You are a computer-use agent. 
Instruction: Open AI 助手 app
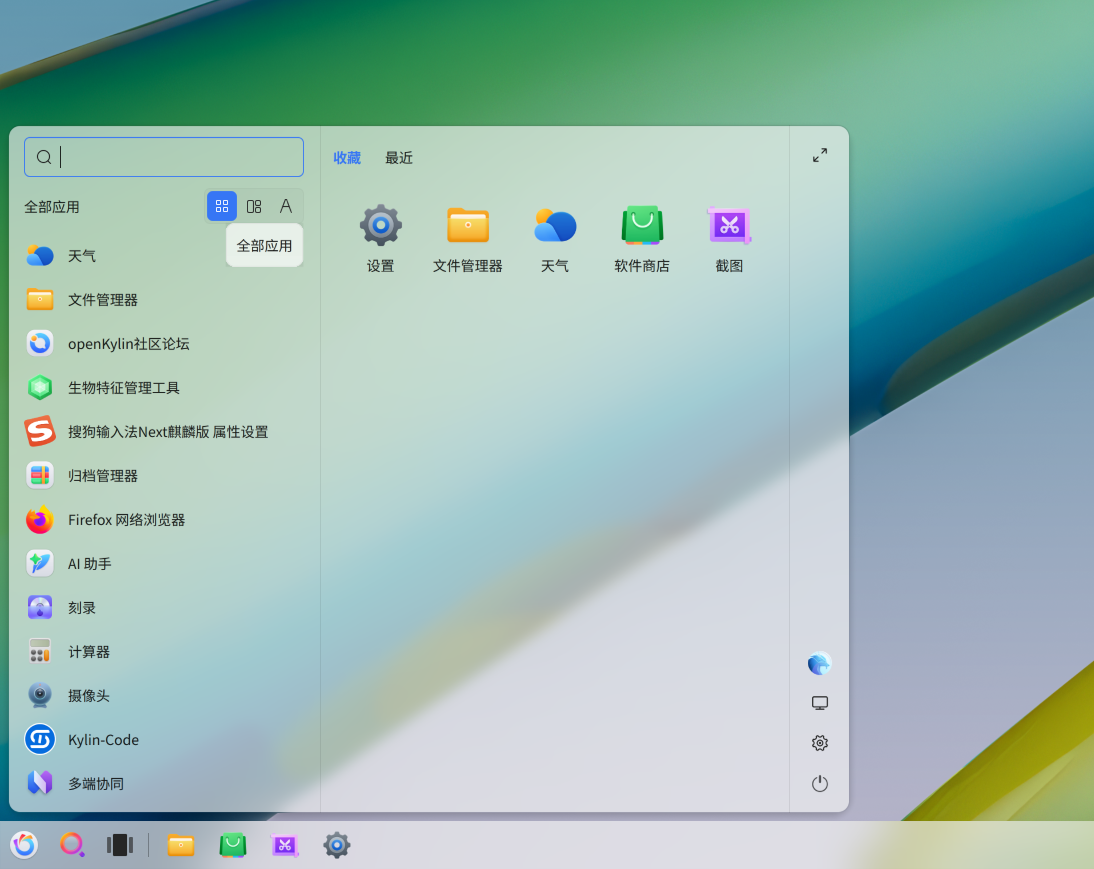164,564
